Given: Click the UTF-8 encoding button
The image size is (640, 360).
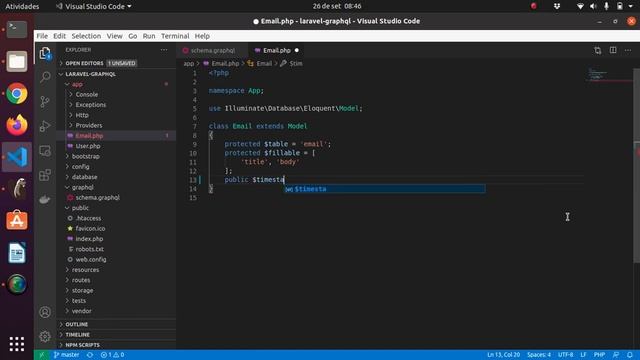Looking at the screenshot, I should point(565,355).
